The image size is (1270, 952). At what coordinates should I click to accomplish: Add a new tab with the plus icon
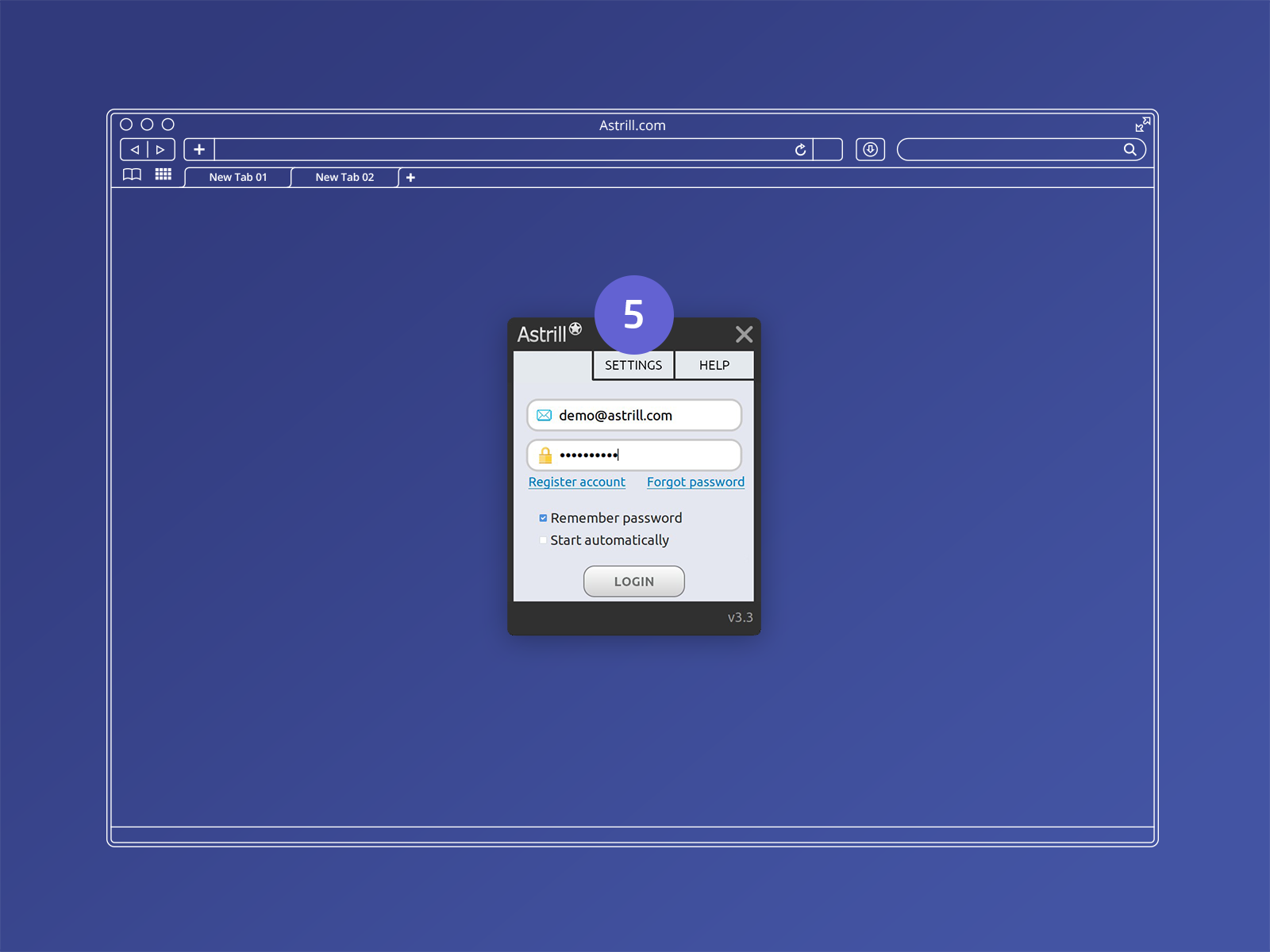pos(410,178)
